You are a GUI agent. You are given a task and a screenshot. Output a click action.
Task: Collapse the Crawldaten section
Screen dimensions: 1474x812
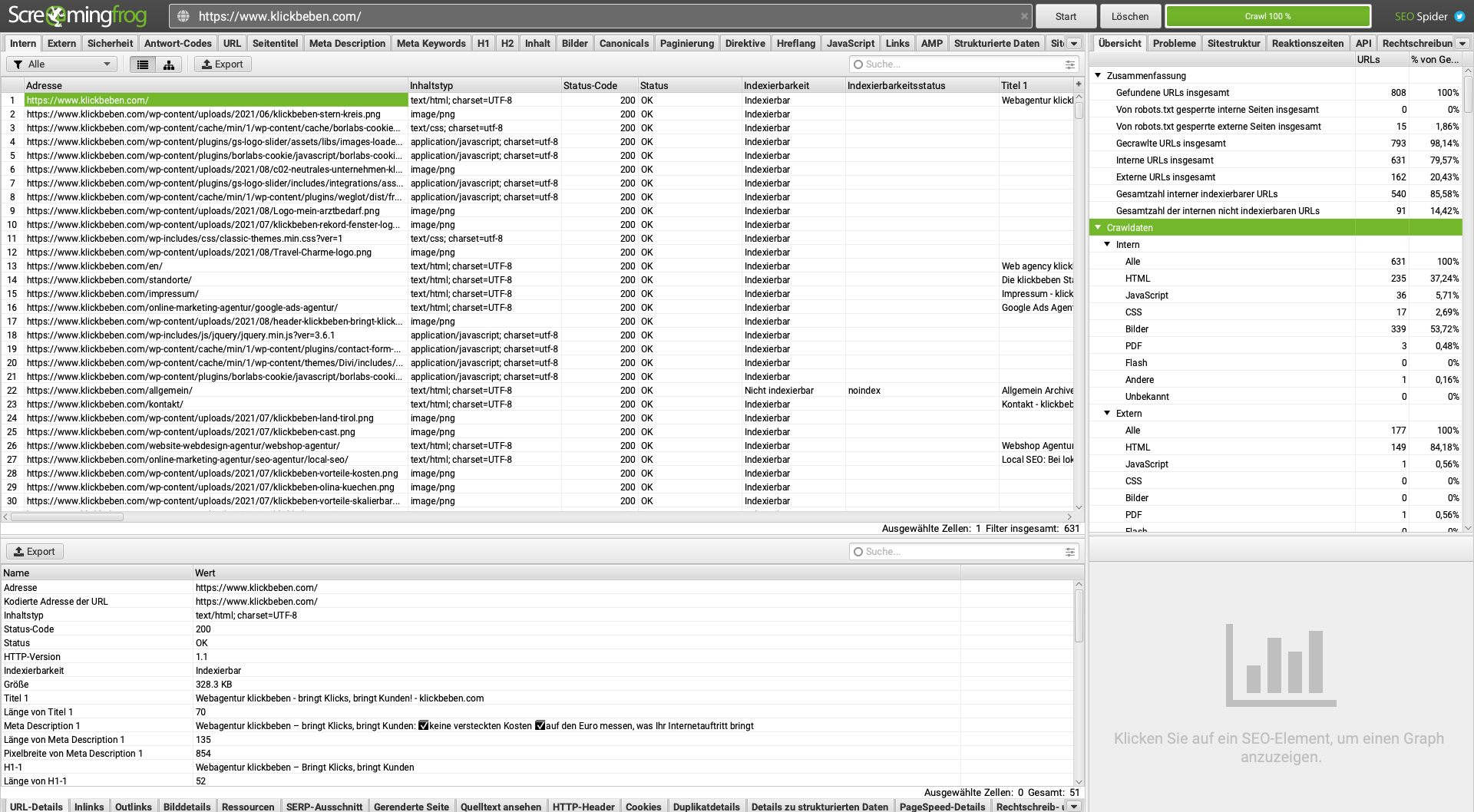pyautogui.click(x=1098, y=227)
